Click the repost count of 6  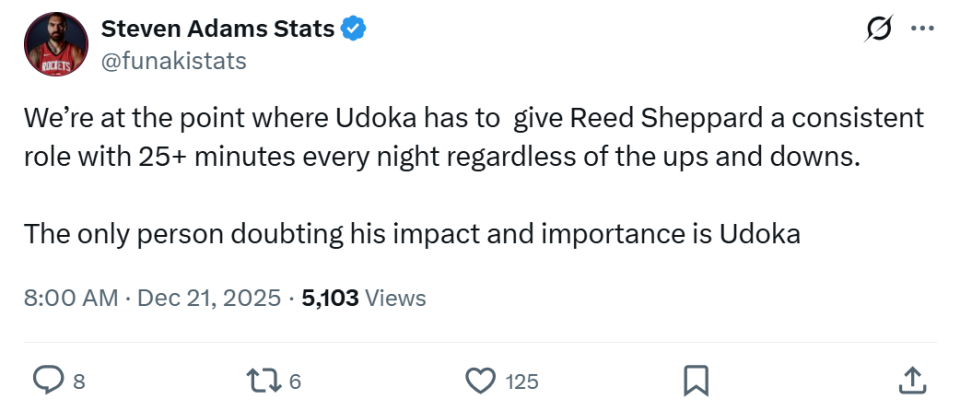pos(295,381)
